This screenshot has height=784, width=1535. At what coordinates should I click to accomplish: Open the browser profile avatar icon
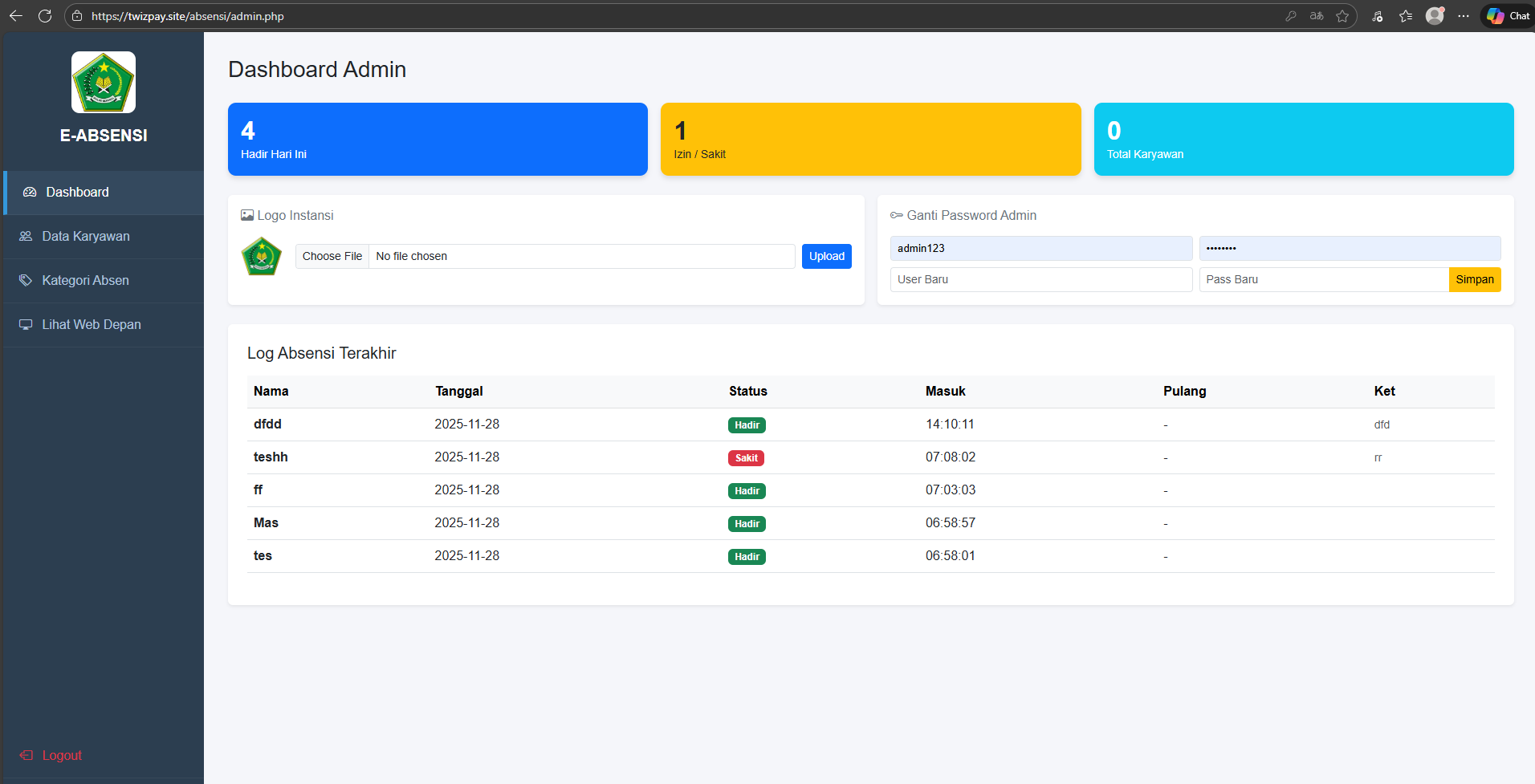point(1434,16)
